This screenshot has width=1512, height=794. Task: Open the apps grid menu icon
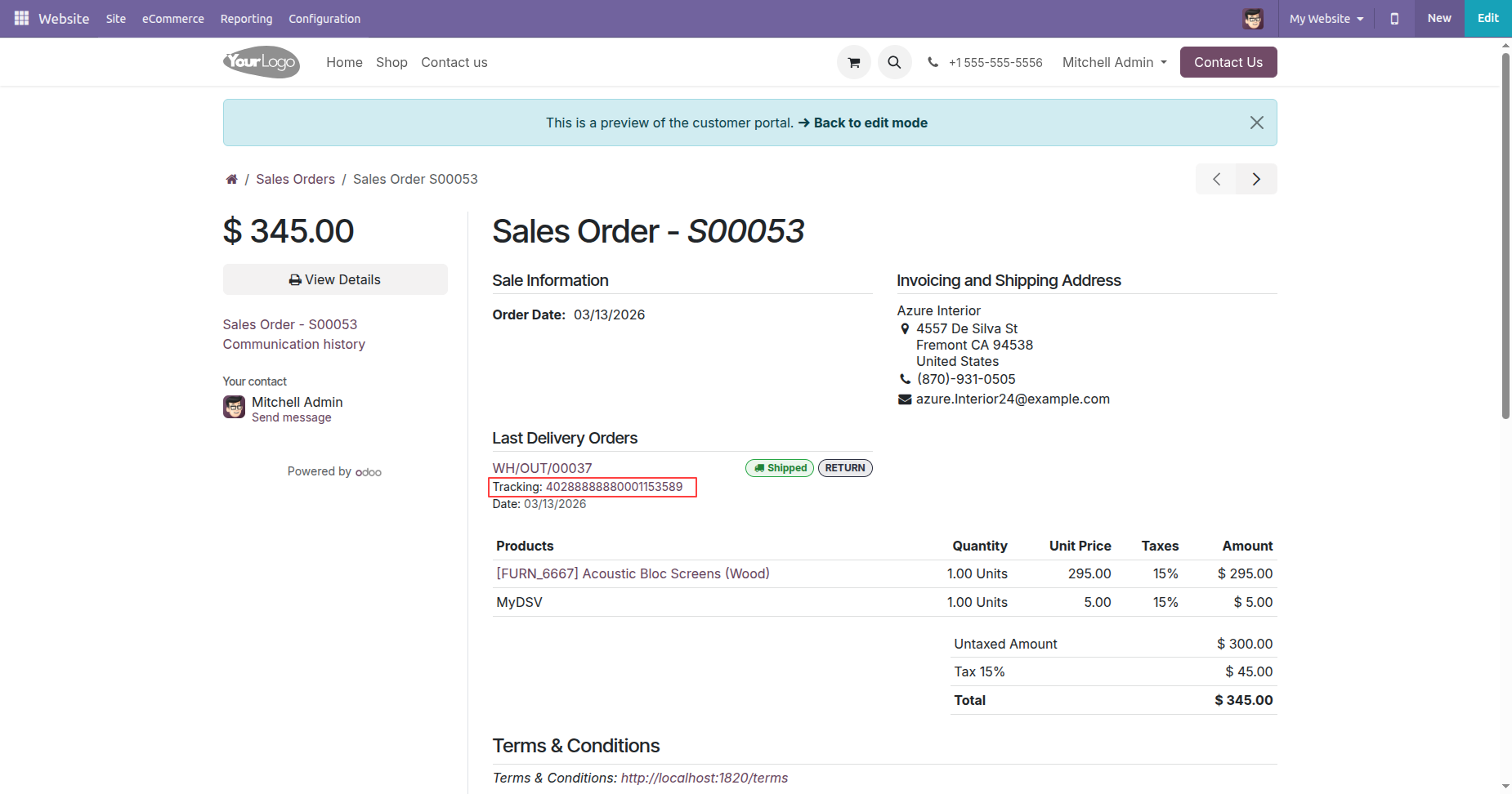[x=21, y=18]
